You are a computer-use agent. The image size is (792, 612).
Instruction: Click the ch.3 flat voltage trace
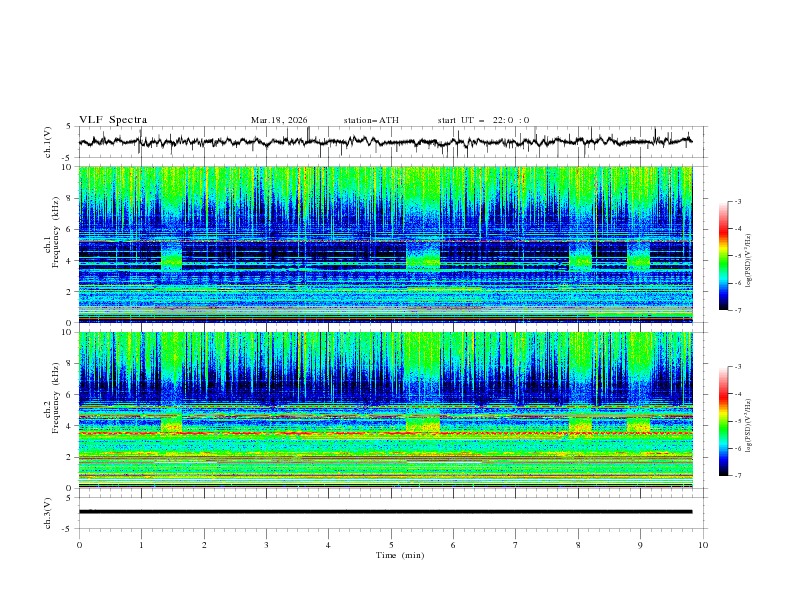[385, 512]
